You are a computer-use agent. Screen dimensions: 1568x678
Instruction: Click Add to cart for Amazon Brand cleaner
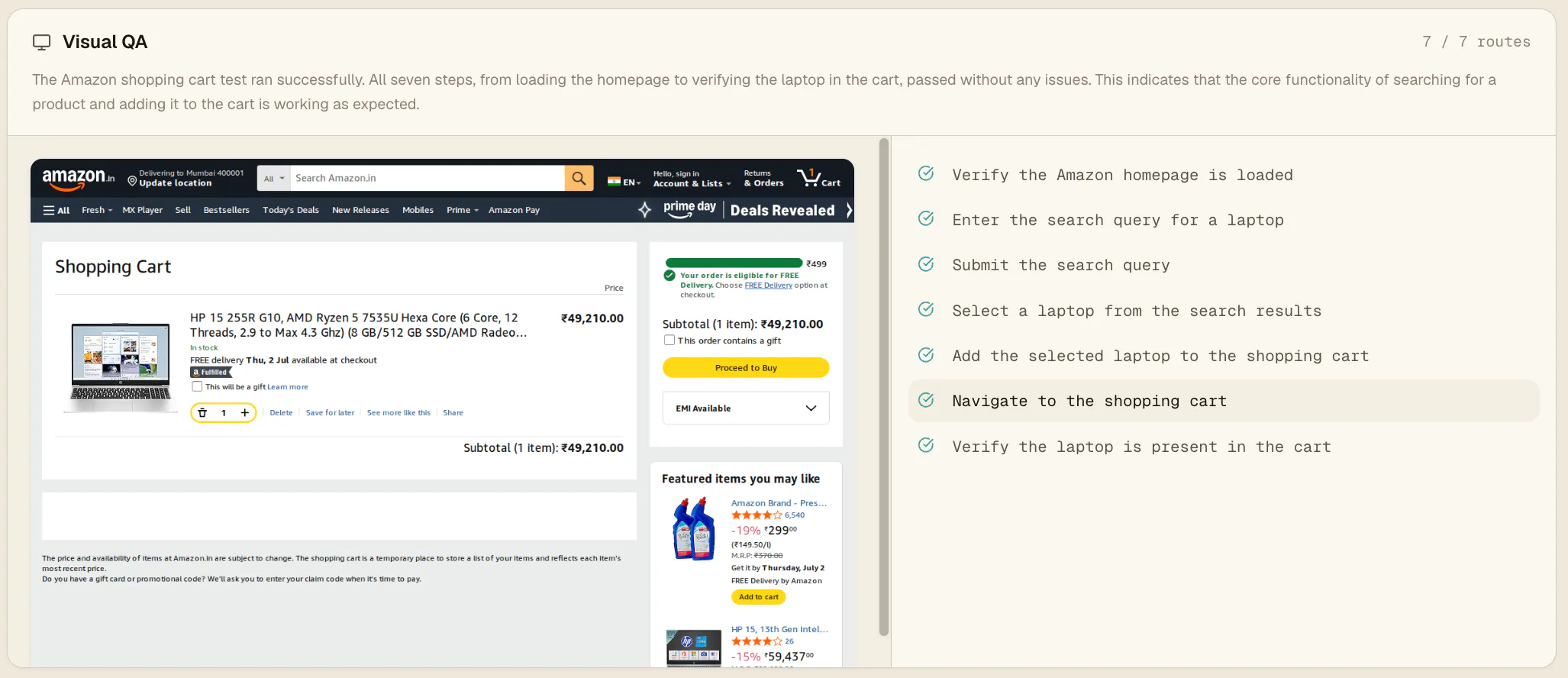759,597
